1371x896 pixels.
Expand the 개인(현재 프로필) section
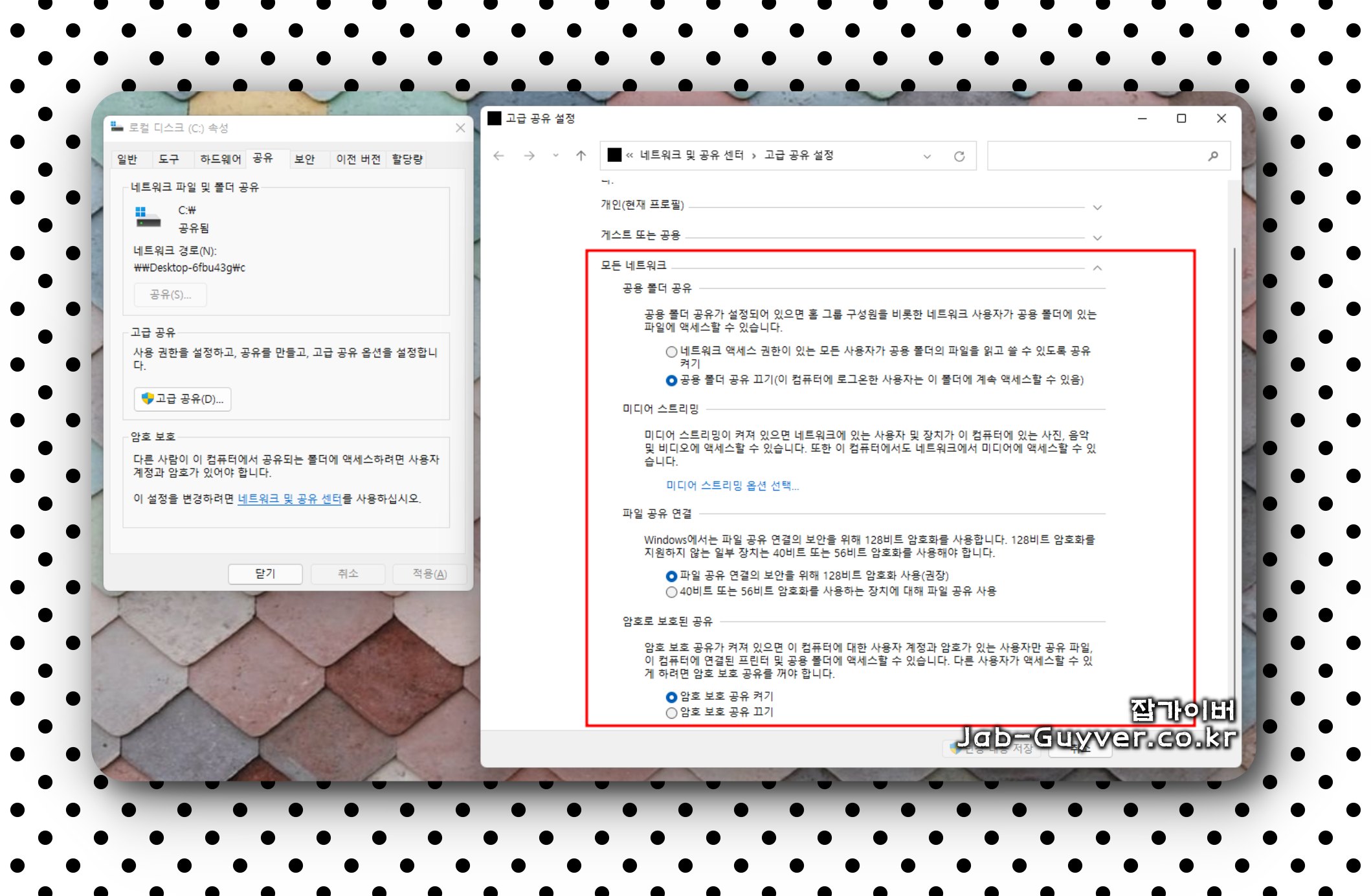click(1097, 207)
